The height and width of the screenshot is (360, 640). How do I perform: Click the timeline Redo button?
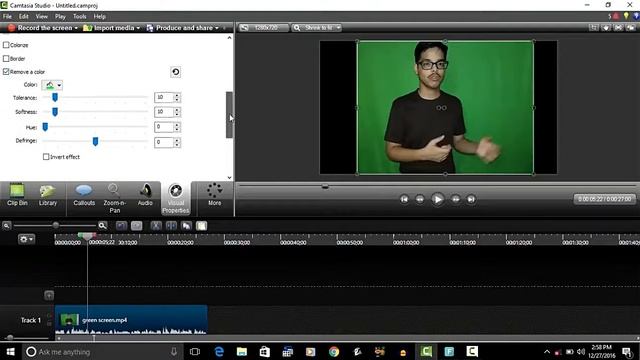click(x=137, y=226)
